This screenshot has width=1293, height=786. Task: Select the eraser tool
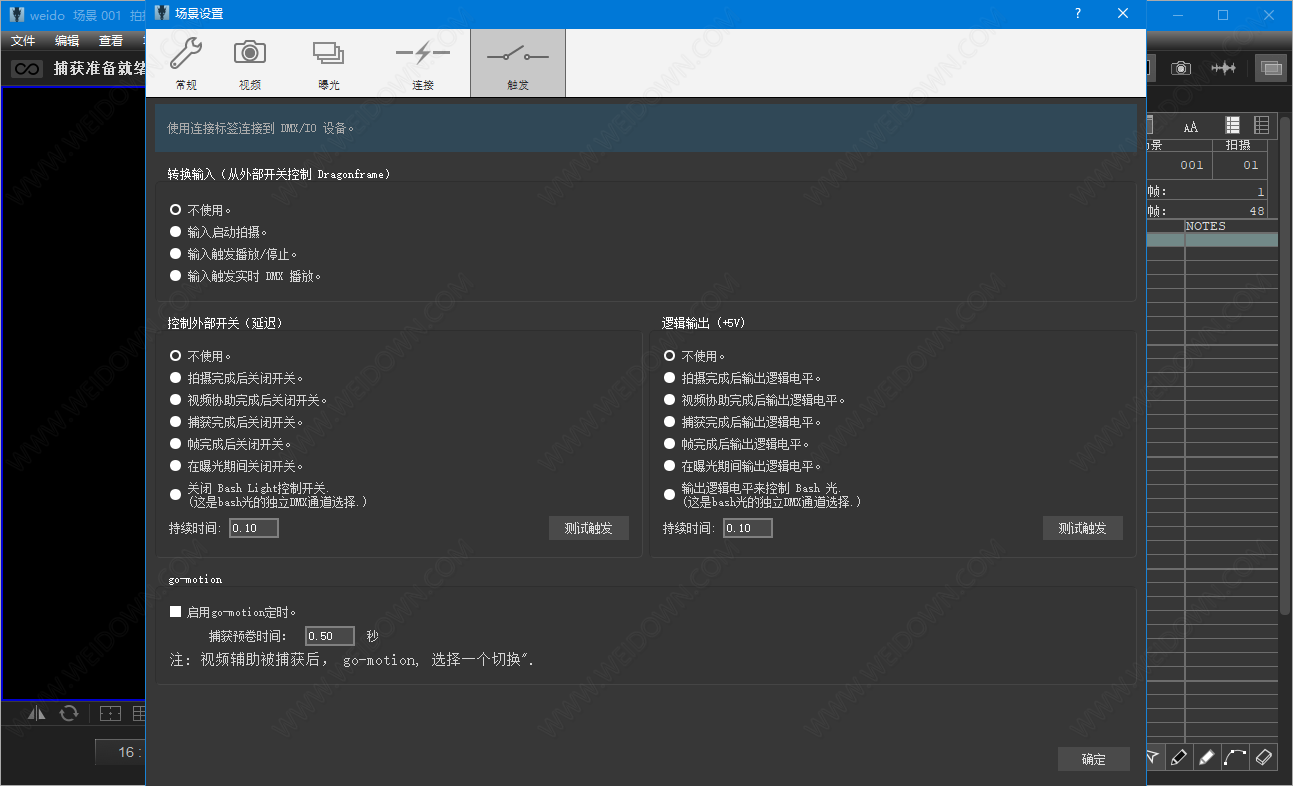[1264, 757]
